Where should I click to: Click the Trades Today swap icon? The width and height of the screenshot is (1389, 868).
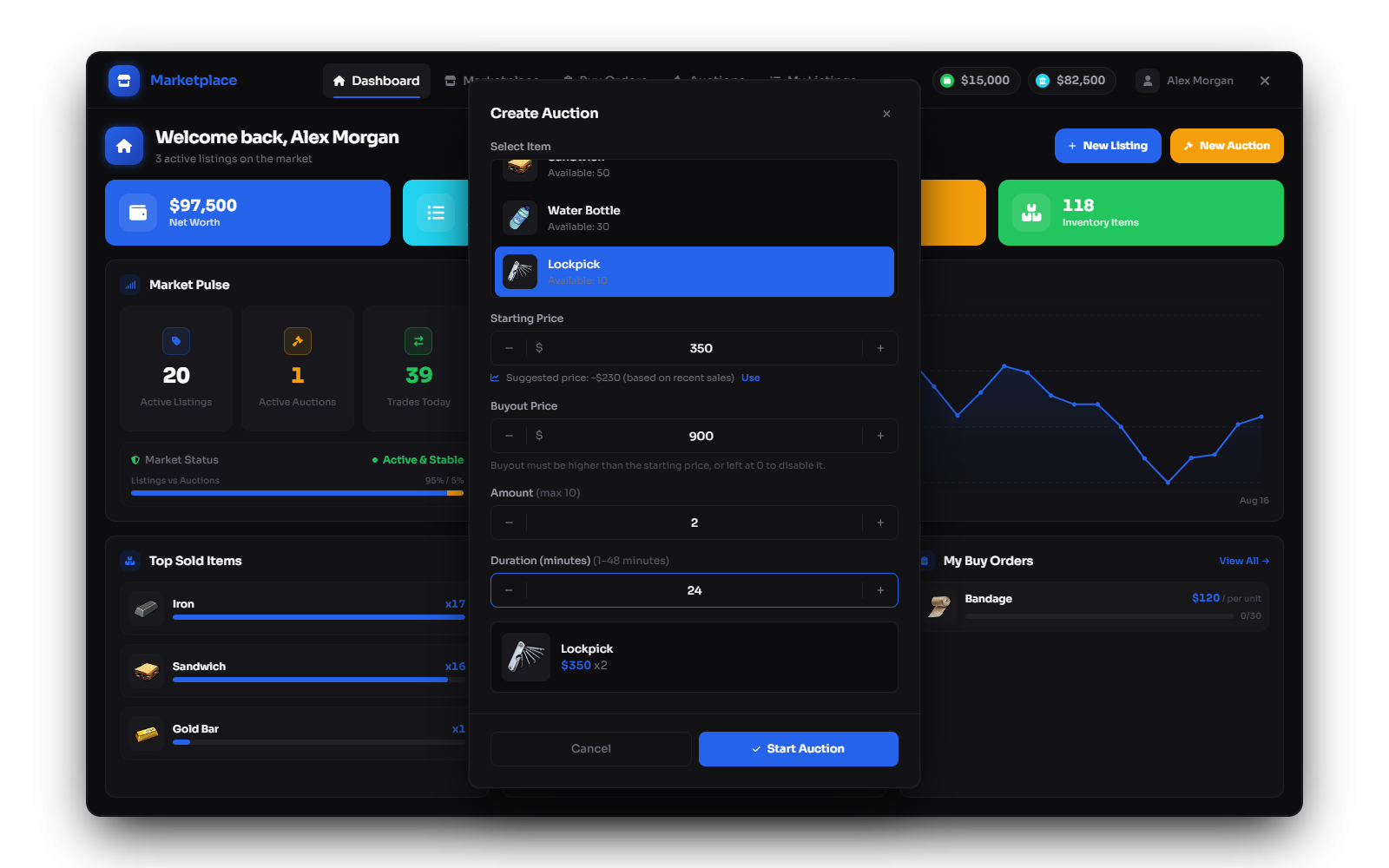(418, 341)
